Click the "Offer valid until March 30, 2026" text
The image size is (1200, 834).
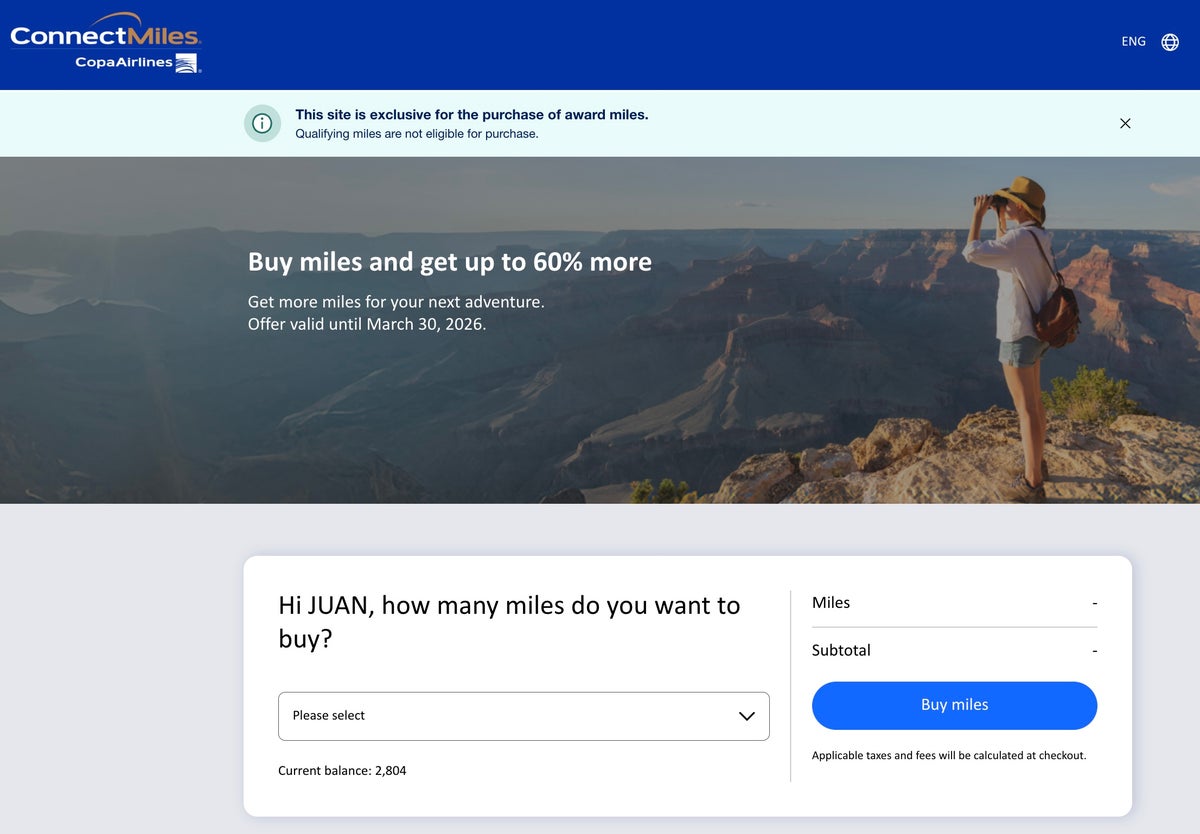pyautogui.click(x=367, y=324)
